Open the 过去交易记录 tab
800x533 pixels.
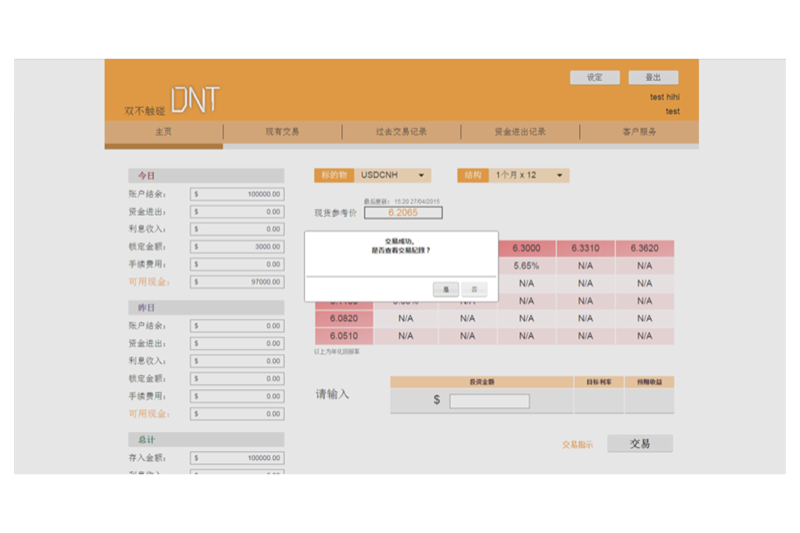pyautogui.click(x=401, y=132)
